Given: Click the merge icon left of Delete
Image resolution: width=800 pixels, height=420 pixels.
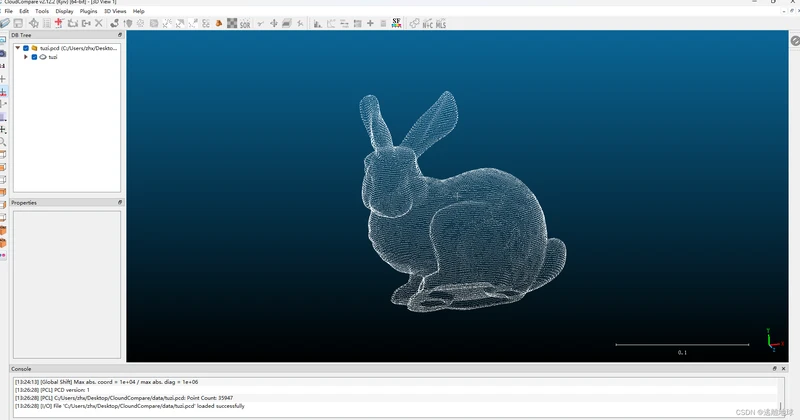Looking at the screenshot, I should [86, 23].
